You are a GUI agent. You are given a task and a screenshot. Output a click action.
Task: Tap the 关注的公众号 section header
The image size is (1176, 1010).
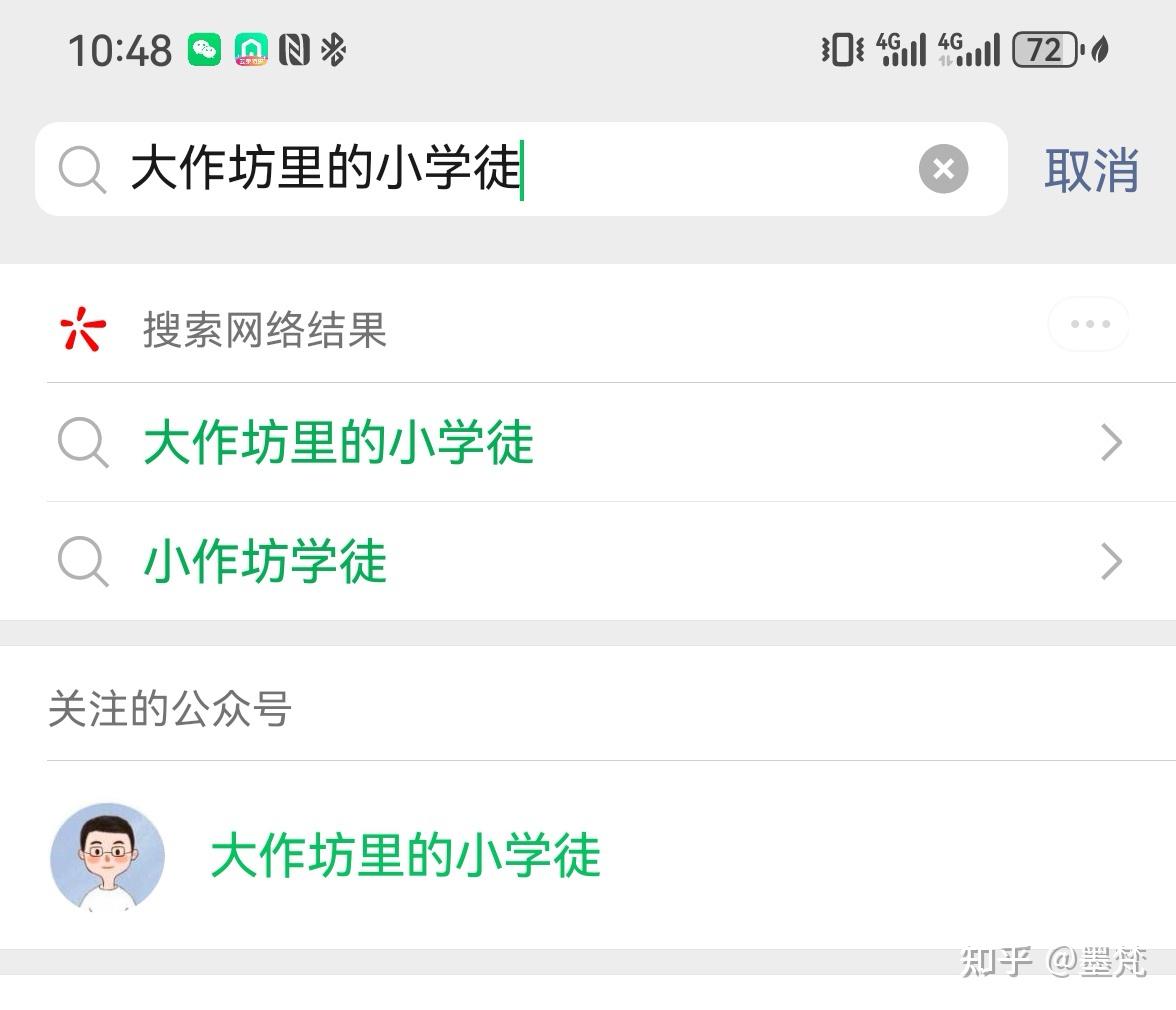point(170,709)
